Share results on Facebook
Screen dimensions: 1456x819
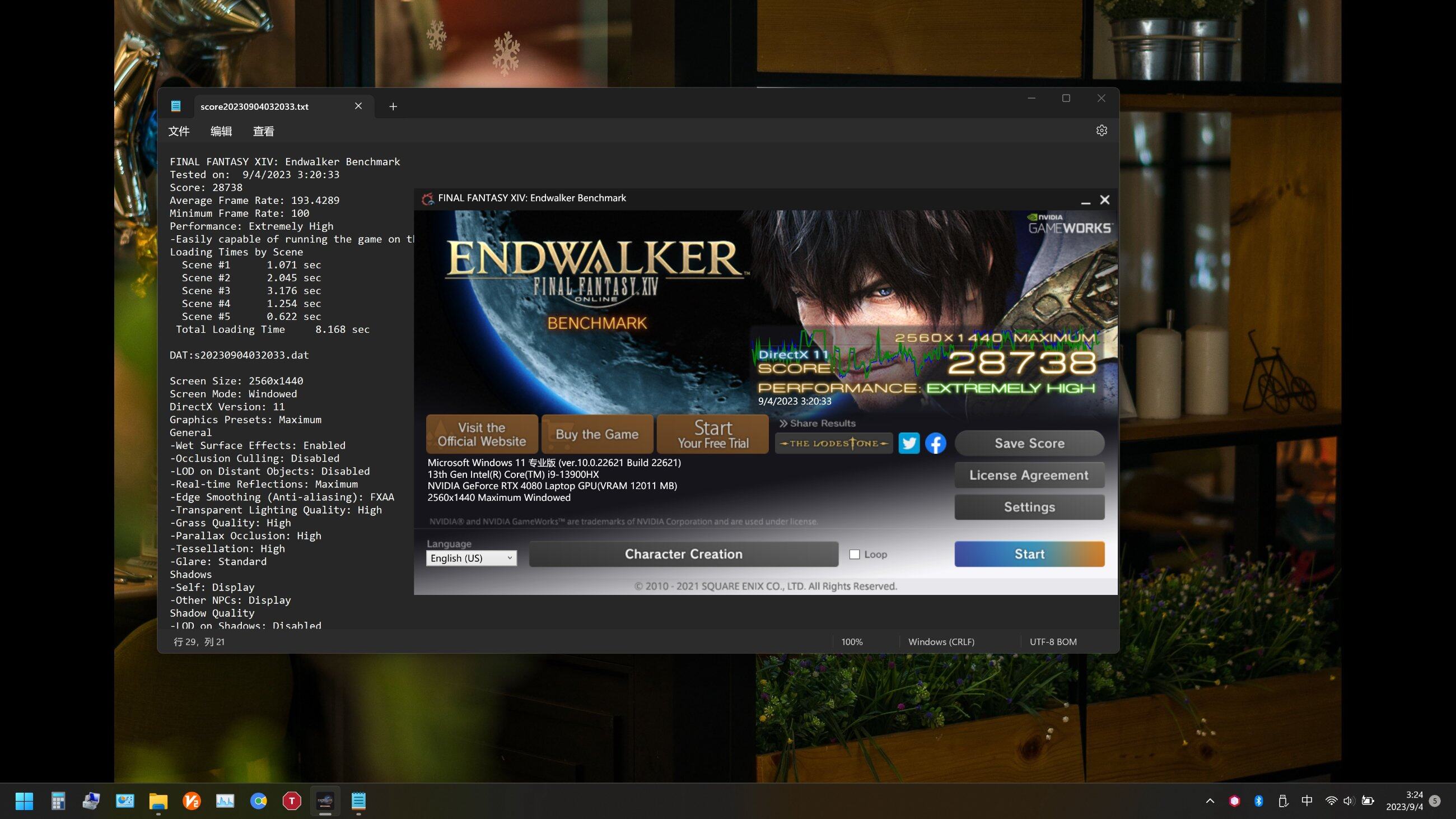click(935, 443)
